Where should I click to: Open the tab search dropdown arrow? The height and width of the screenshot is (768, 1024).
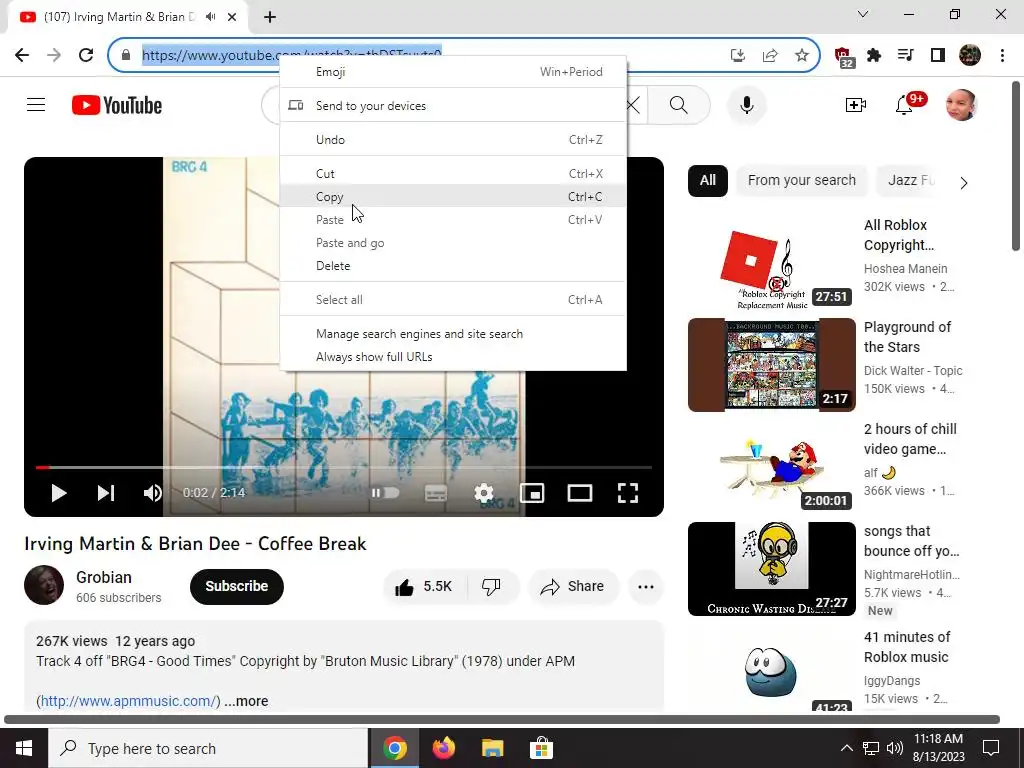863,14
